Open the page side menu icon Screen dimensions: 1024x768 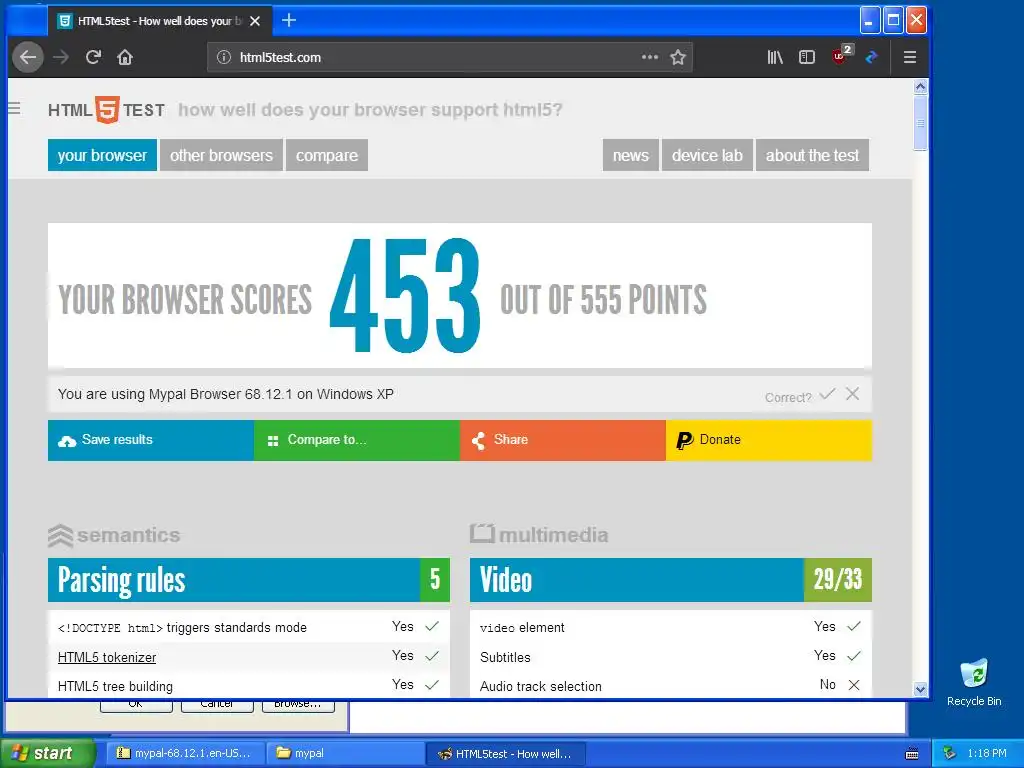[x=14, y=108]
